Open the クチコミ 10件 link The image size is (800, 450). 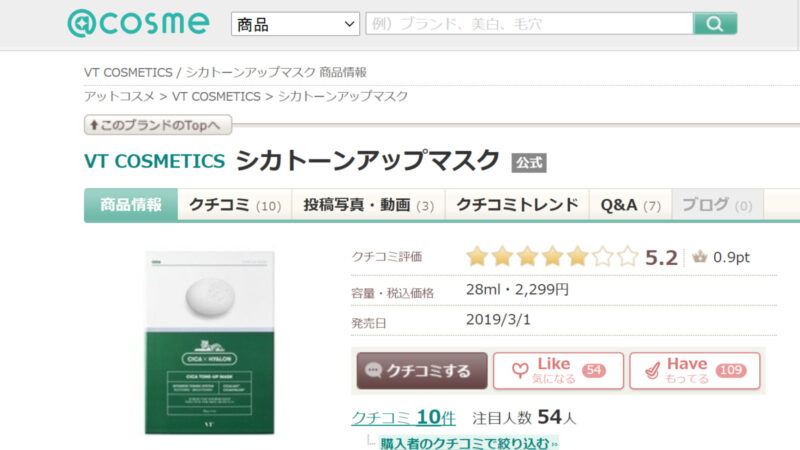point(403,418)
